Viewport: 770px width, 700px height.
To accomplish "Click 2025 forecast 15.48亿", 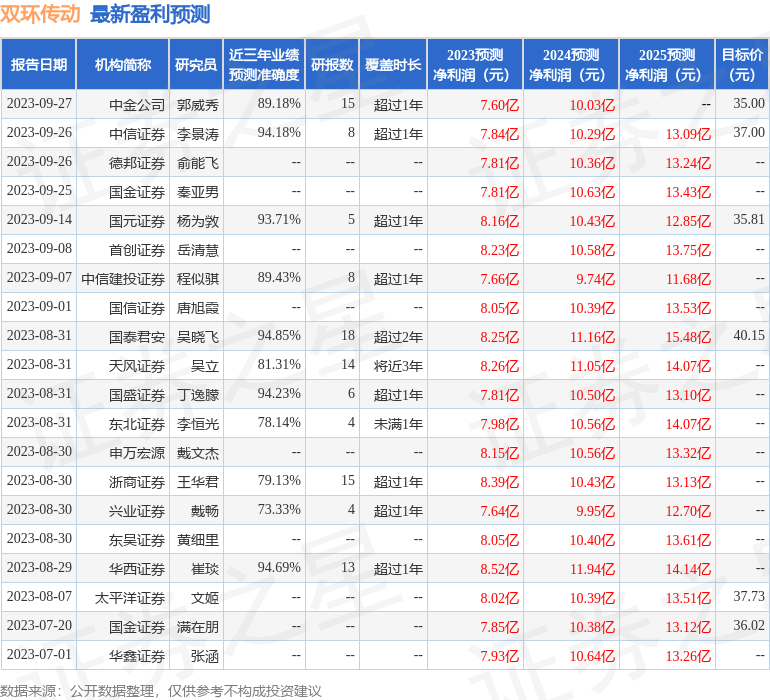I will tap(688, 337).
